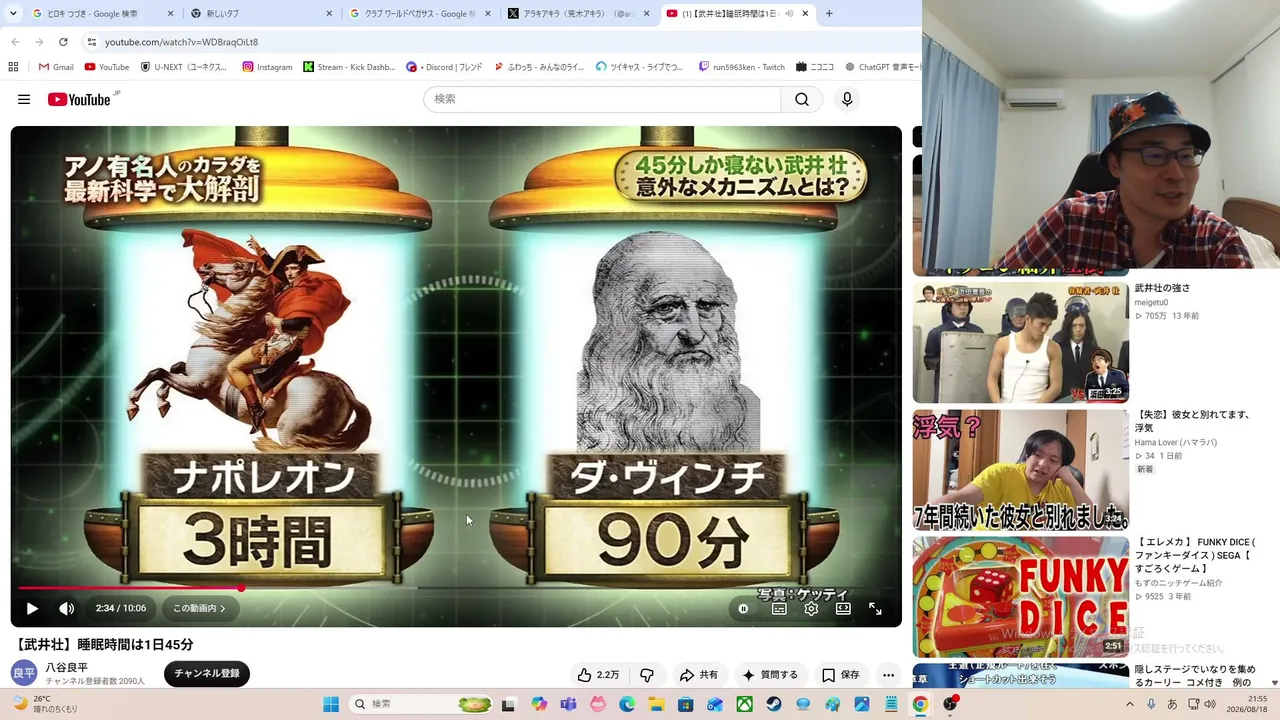Image resolution: width=1280 pixels, height=720 pixels.
Task: Close the 新しいタブ tab
Action: tap(329, 14)
